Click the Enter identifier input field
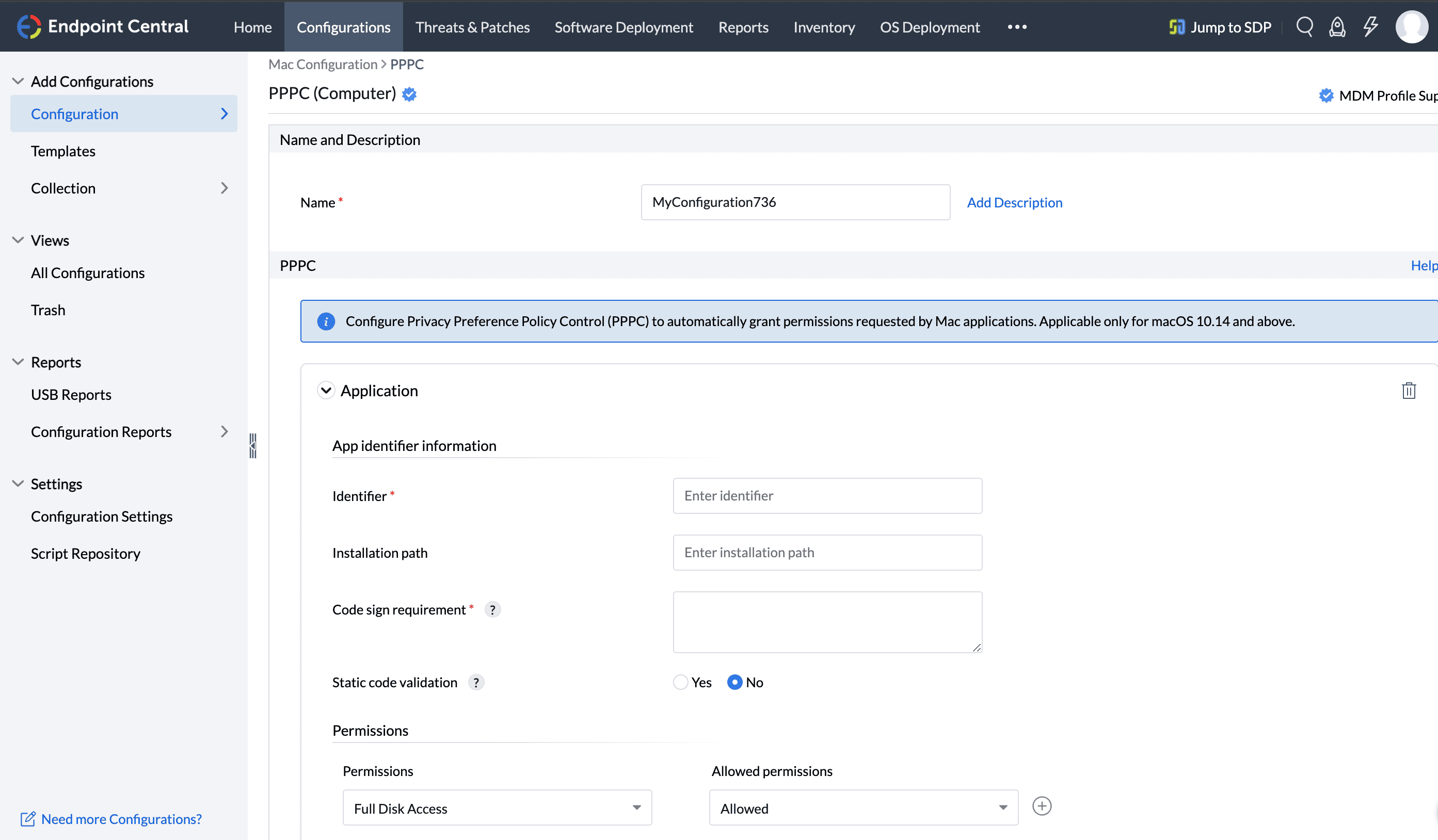This screenshot has height=840, width=1438. 827,495
